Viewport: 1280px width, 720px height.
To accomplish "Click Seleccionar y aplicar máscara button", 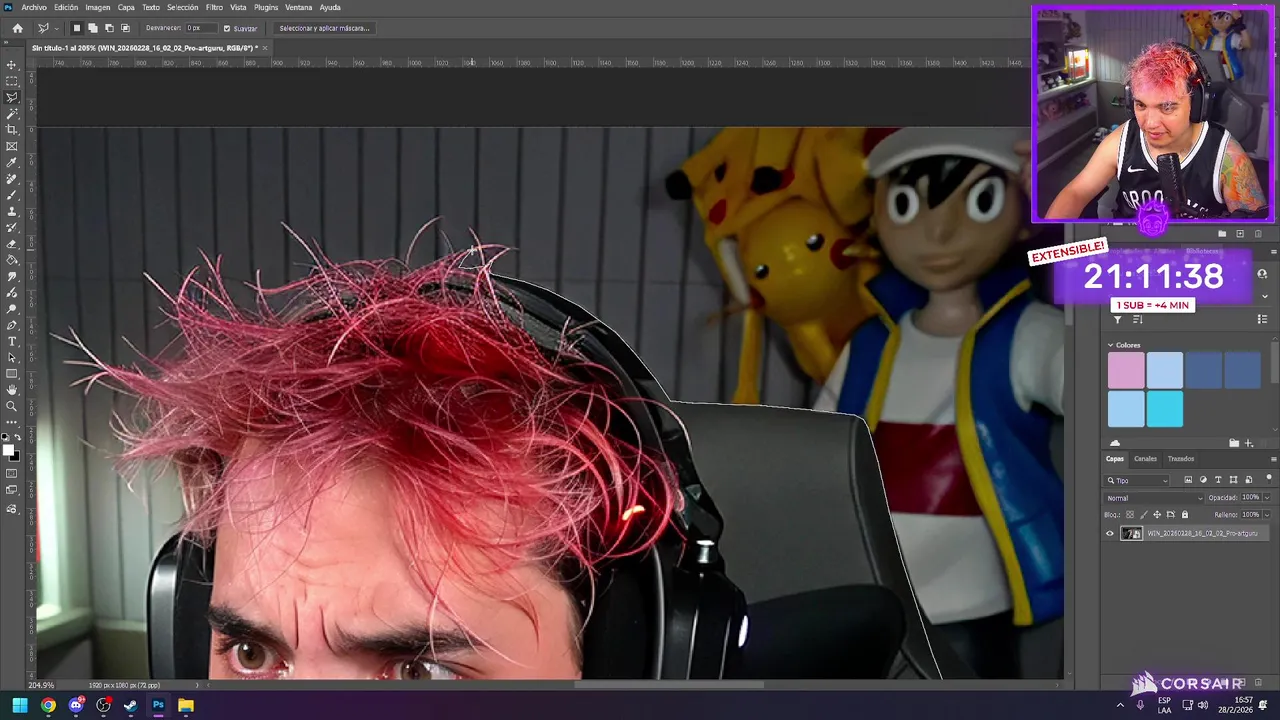I will (324, 28).
